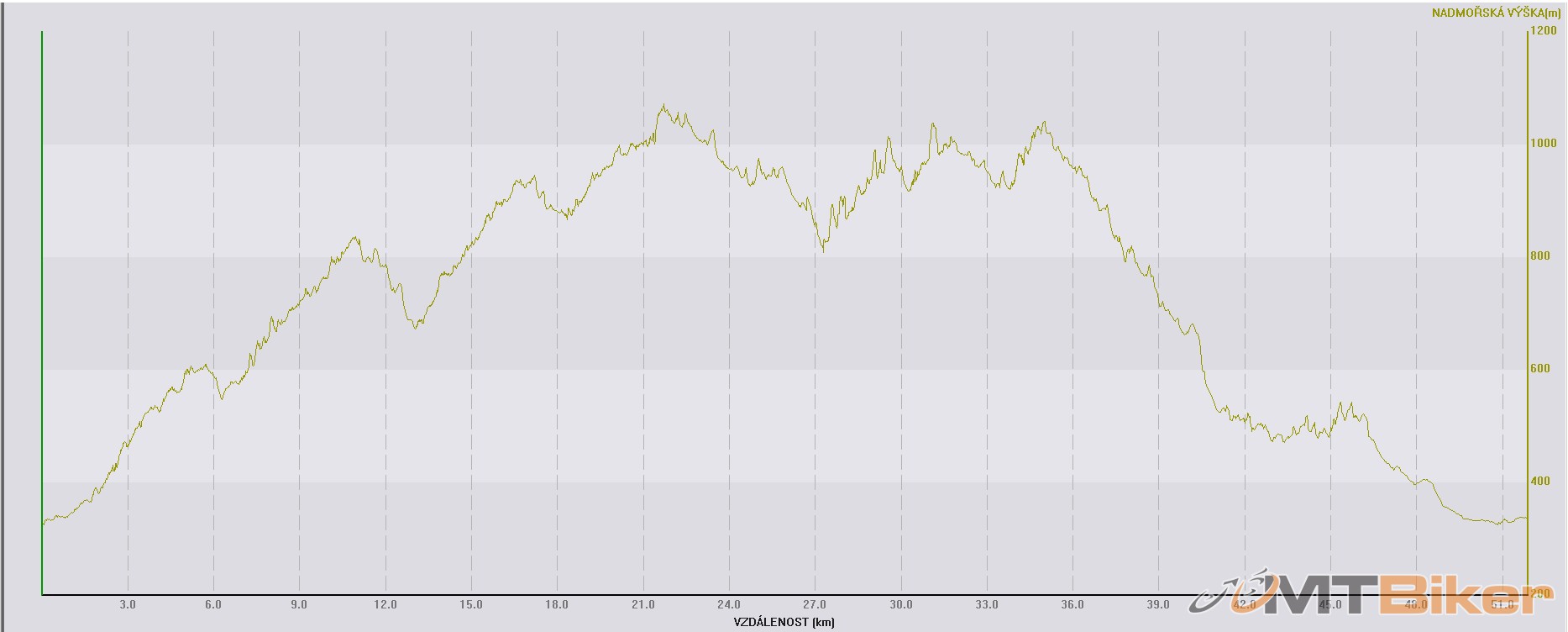Image resolution: width=1568 pixels, height=632 pixels.
Task: Click the sharp profile dip near 27.0 km
Action: coord(823,250)
